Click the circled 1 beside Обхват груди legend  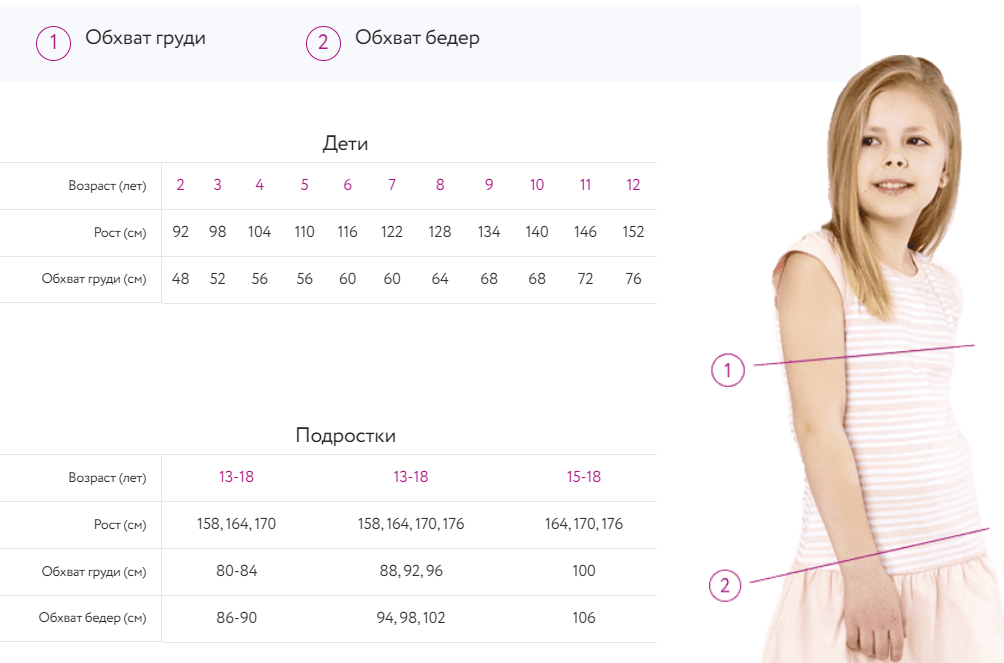click(x=53, y=43)
